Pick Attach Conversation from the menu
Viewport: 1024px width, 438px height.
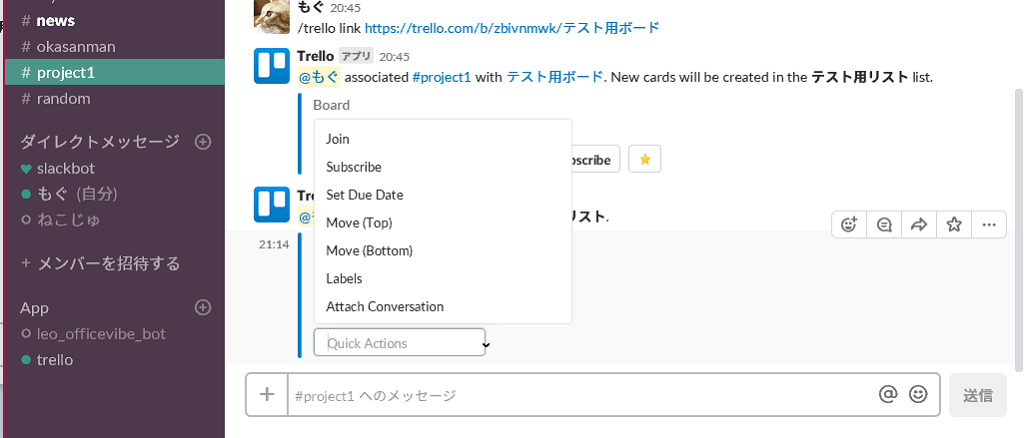coord(385,307)
